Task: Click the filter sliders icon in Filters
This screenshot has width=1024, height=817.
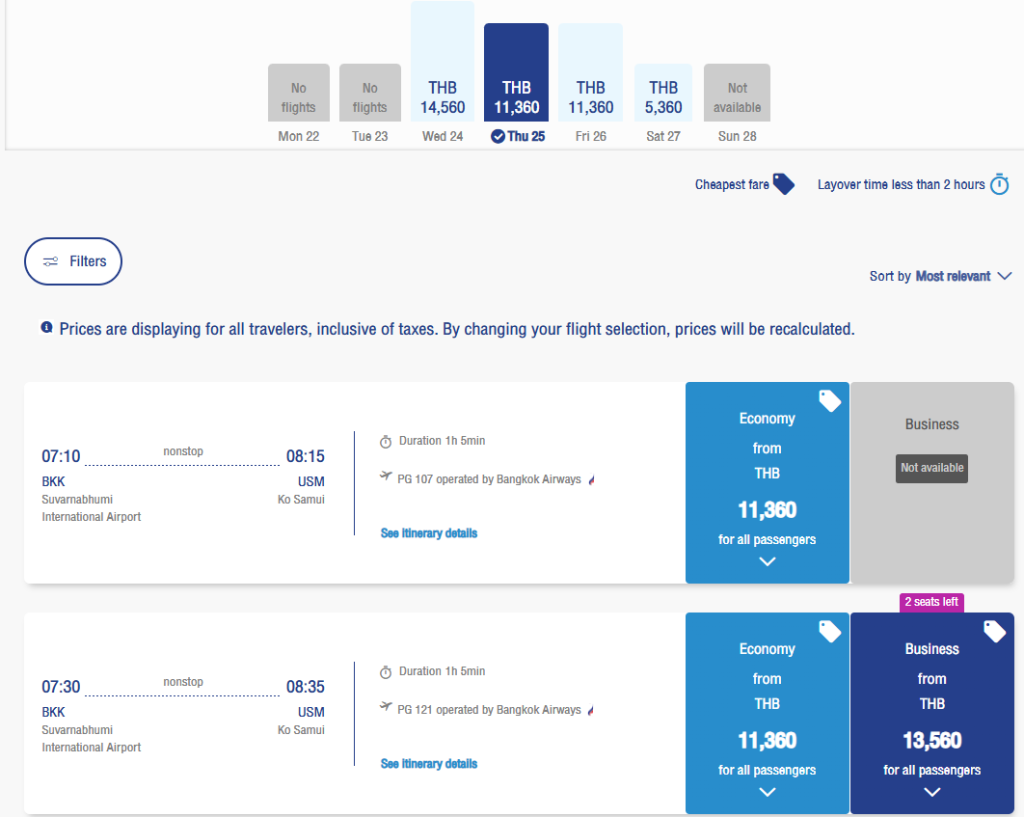Action: [x=50, y=261]
